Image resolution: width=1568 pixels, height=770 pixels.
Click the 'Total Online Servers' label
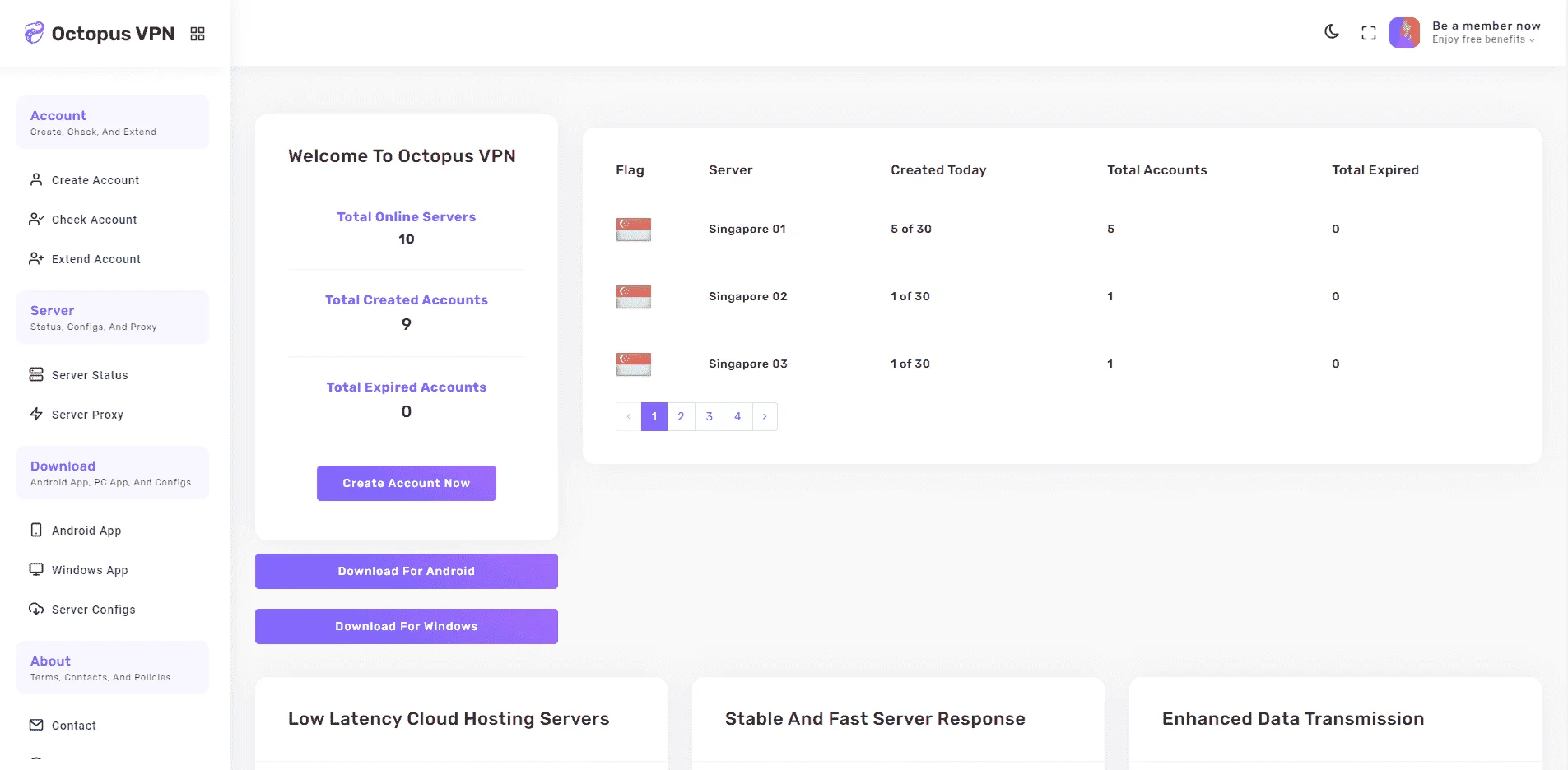407,217
